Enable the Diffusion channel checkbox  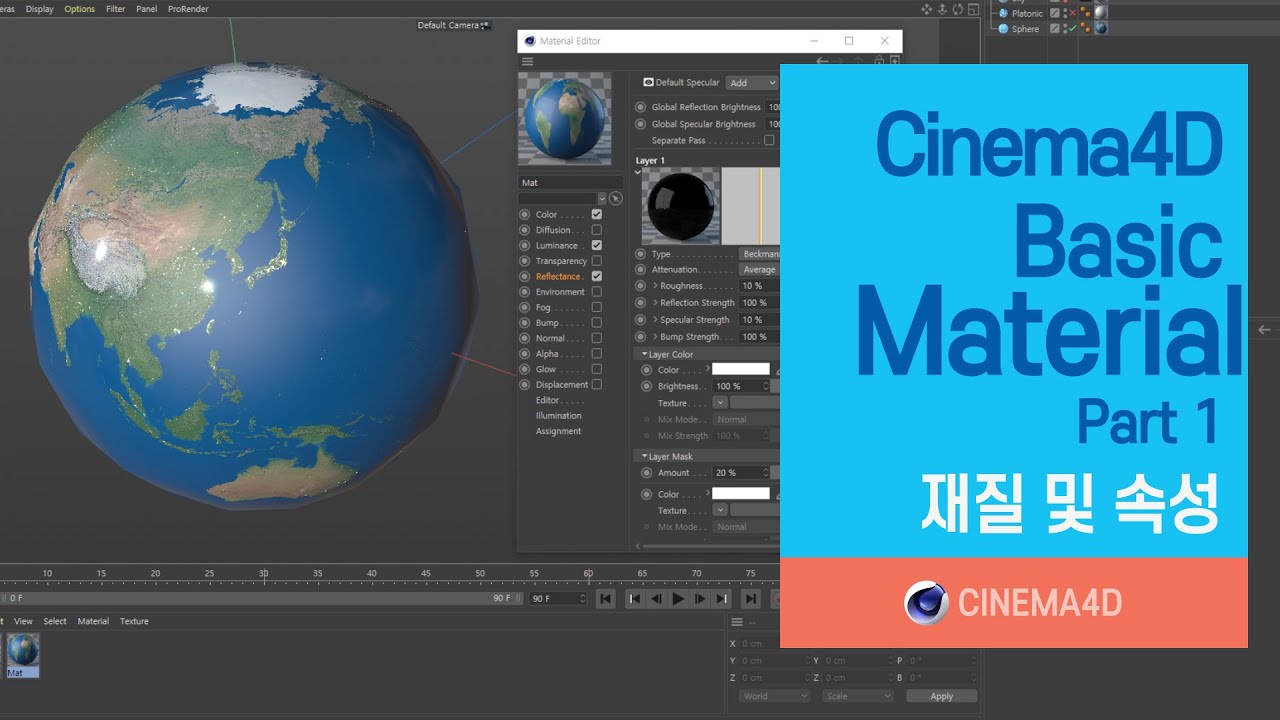[597, 230]
